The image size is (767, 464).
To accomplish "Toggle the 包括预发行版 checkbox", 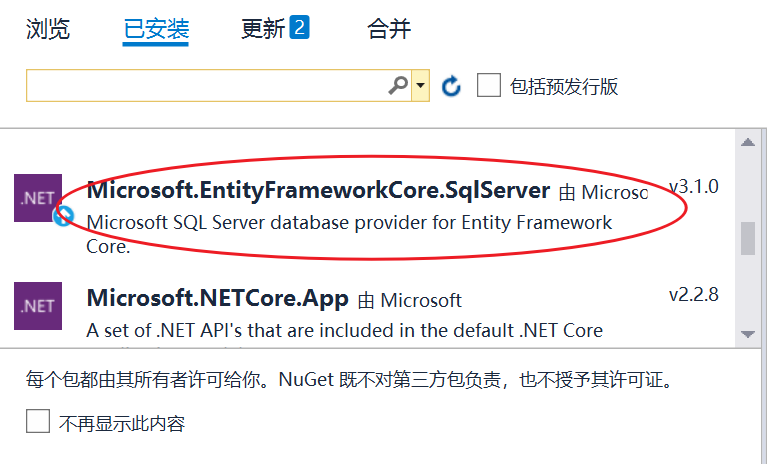I will (x=489, y=85).
